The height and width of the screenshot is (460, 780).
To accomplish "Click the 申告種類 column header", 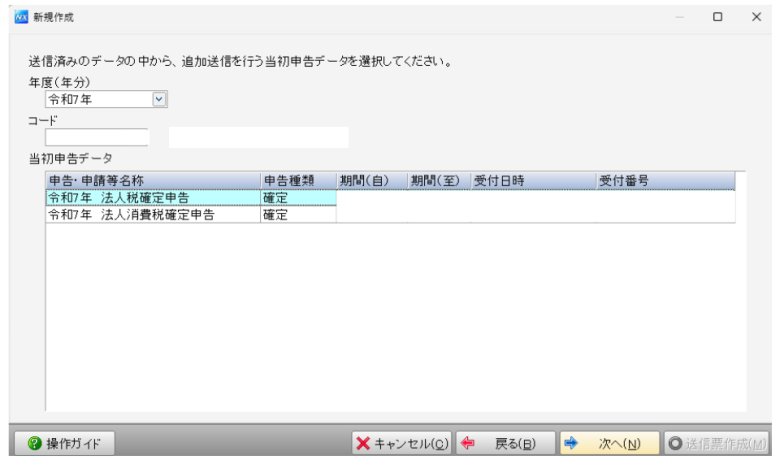I will click(298, 181).
